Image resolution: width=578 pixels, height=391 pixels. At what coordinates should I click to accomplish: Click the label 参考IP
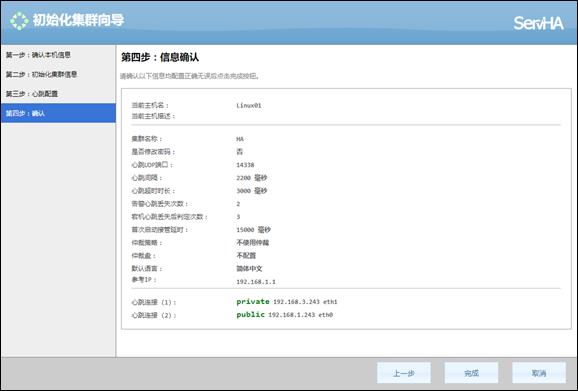pyautogui.click(x=144, y=280)
